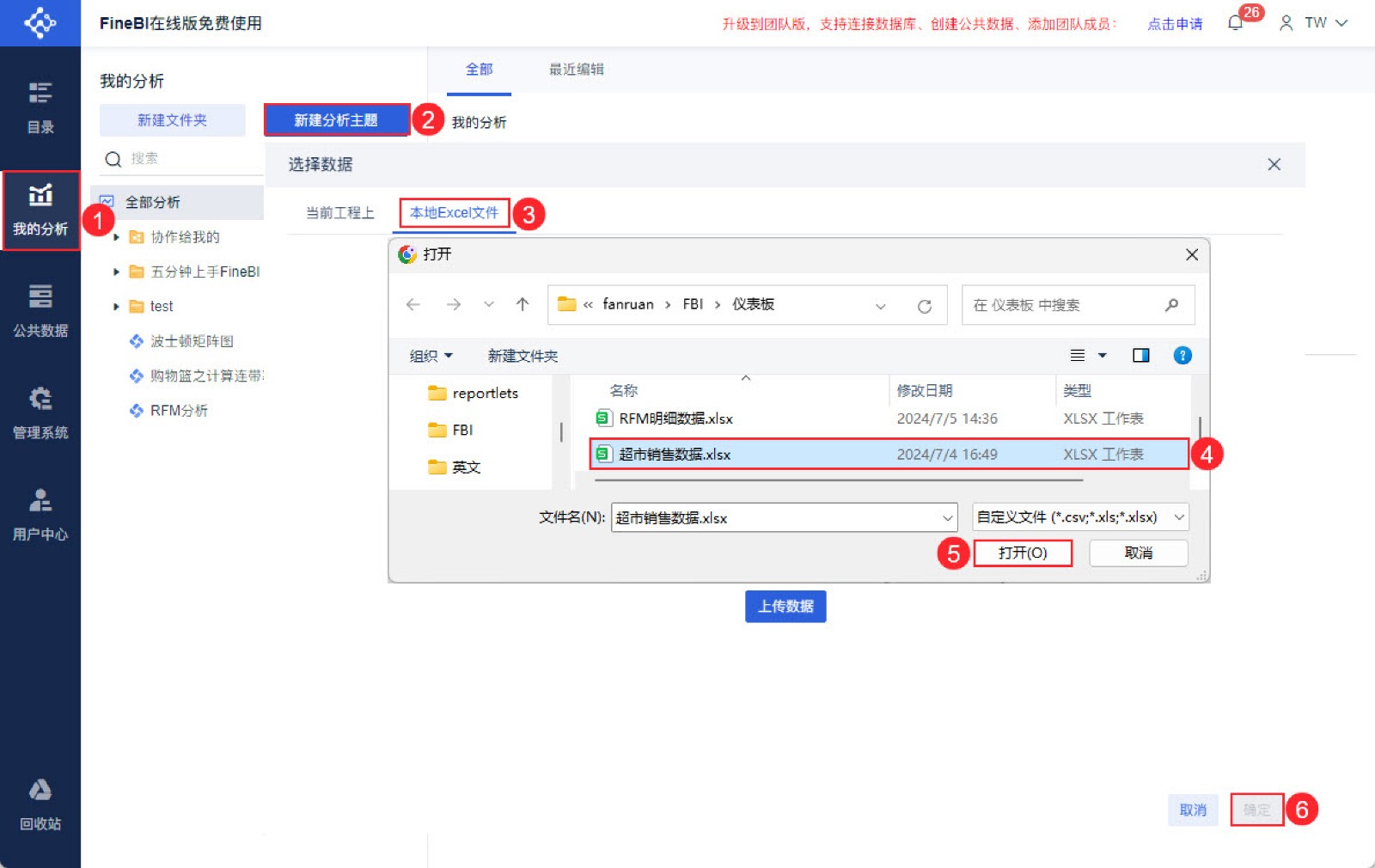Go forward in the file dialog
1375x868 pixels.
pyautogui.click(x=453, y=304)
